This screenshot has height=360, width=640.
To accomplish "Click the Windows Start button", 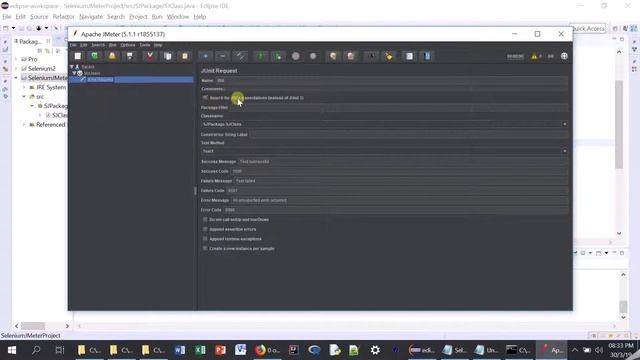I will click(11, 350).
